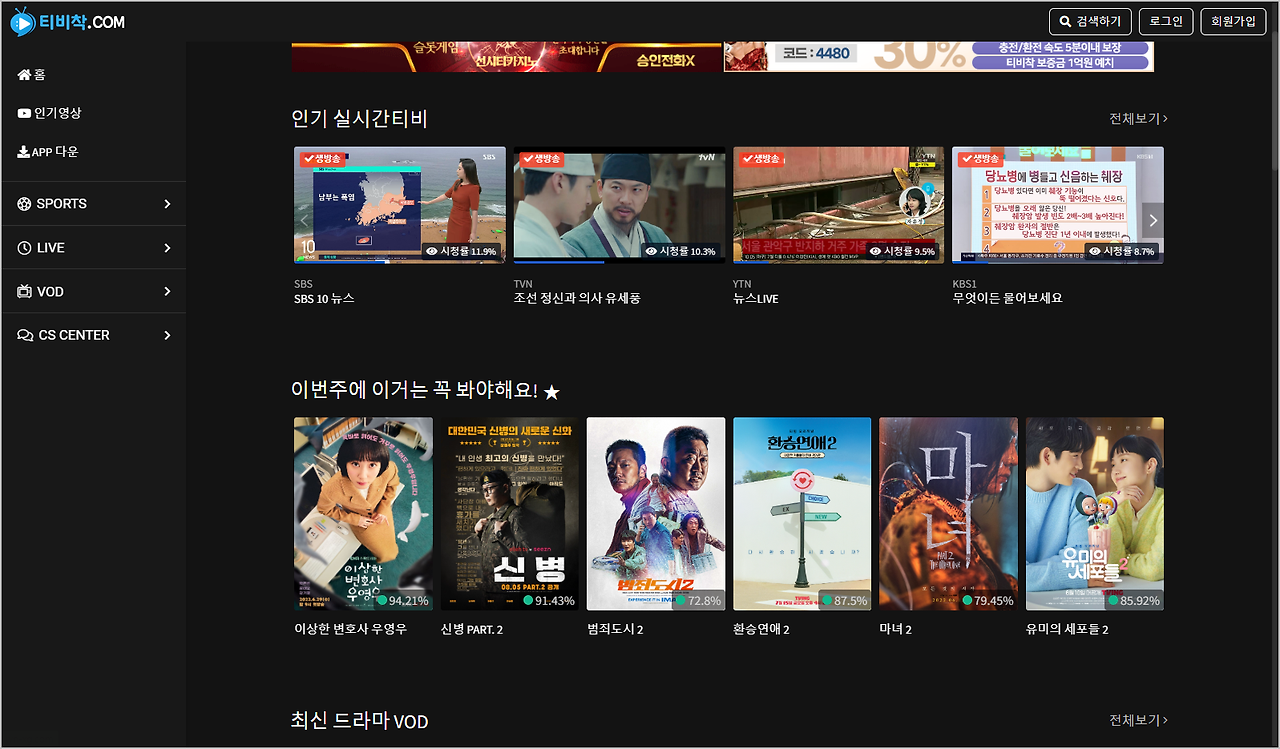The image size is (1280, 749).
Task: Click the magnifier icon in 검색하기 button
Action: [x=1063, y=21]
